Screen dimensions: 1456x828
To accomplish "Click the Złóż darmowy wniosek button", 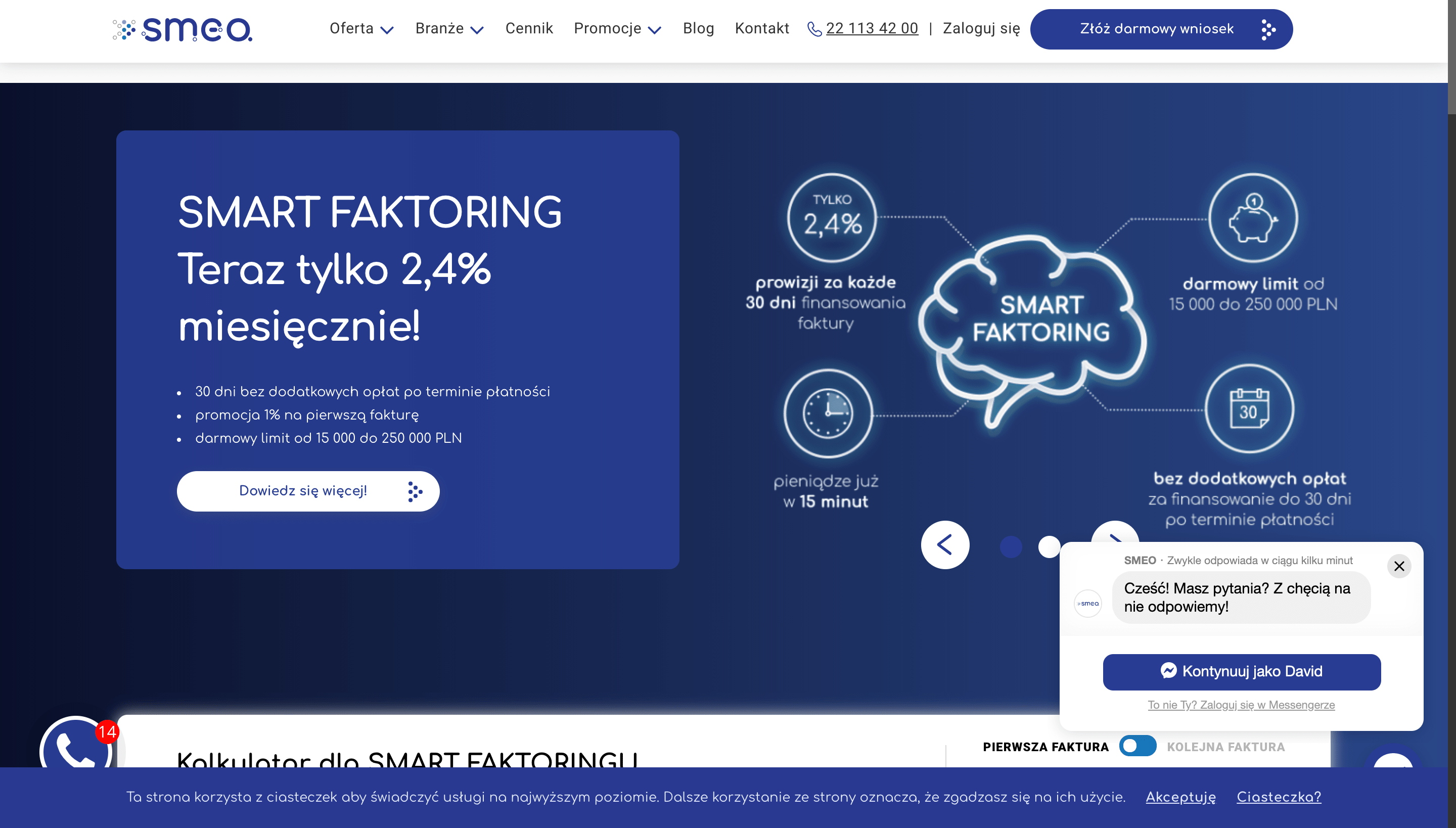I will coord(1161,29).
